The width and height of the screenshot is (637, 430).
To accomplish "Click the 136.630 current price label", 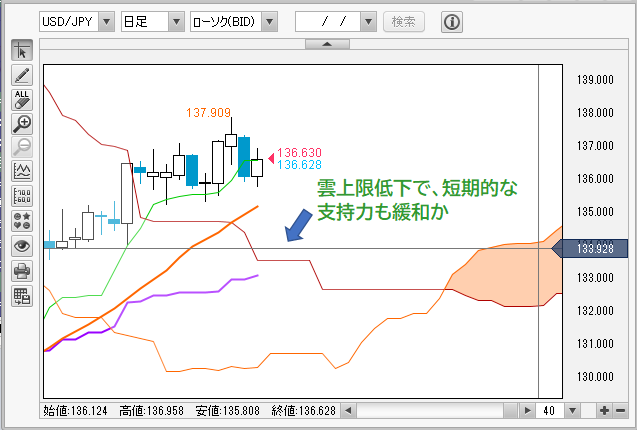I will point(299,153).
